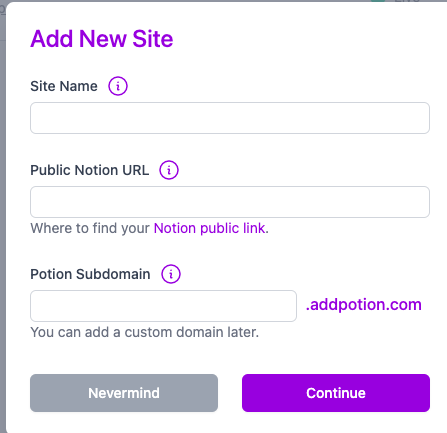
Task: Click the empty dialog area beside the heading
Action: click(300, 39)
